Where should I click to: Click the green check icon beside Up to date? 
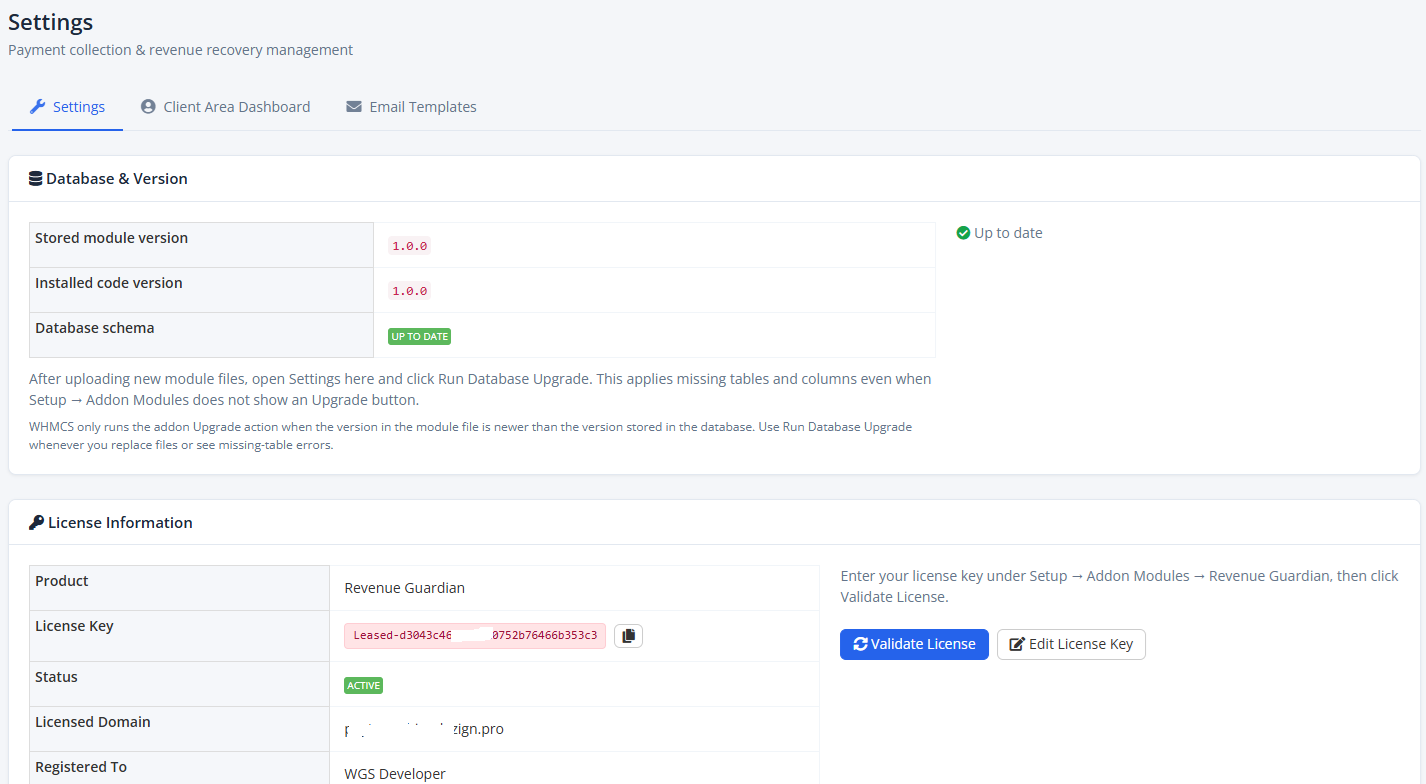click(x=963, y=233)
